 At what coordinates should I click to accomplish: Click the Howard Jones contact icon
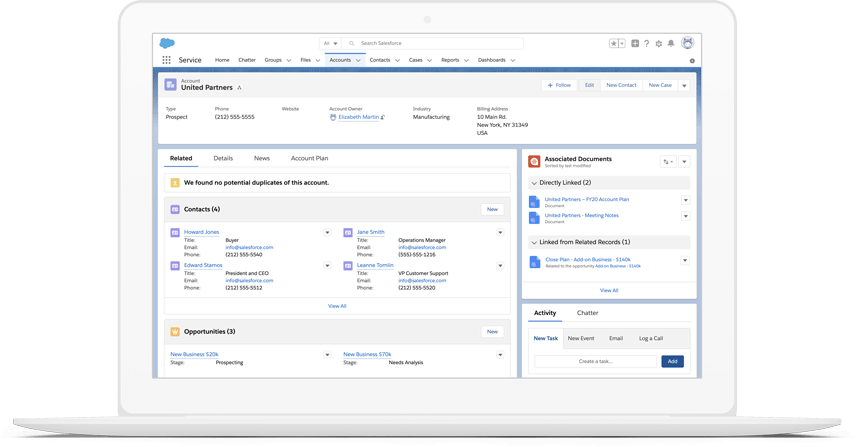(x=175, y=233)
